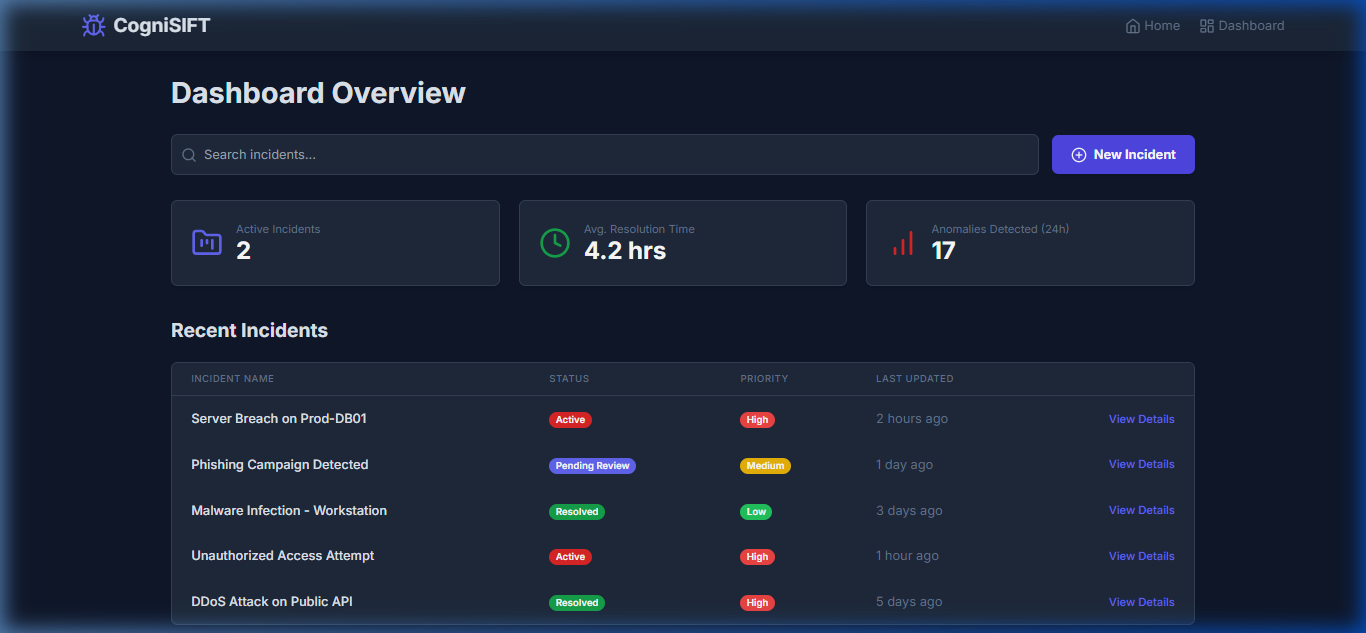Click the grid icon beside Dashboard

click(x=1207, y=26)
